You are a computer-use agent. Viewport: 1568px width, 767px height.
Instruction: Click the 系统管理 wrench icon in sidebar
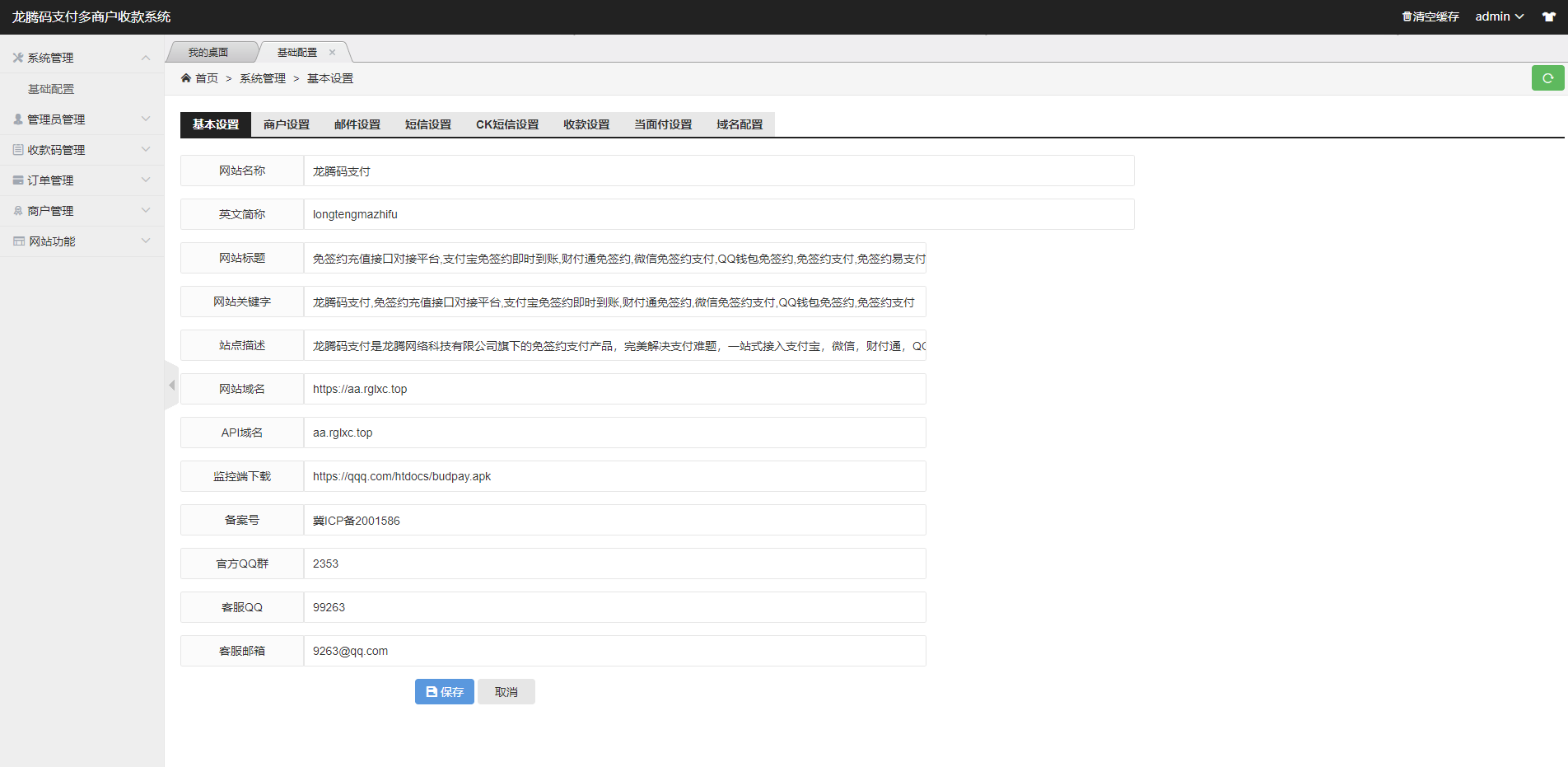click(x=16, y=58)
